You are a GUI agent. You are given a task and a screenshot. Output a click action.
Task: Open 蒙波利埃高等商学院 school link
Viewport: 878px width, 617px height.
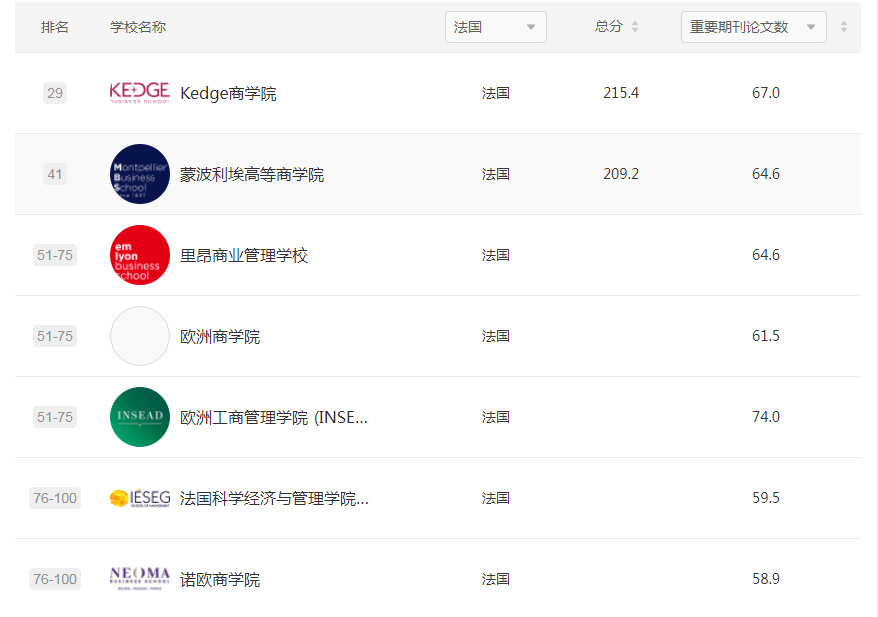click(252, 174)
